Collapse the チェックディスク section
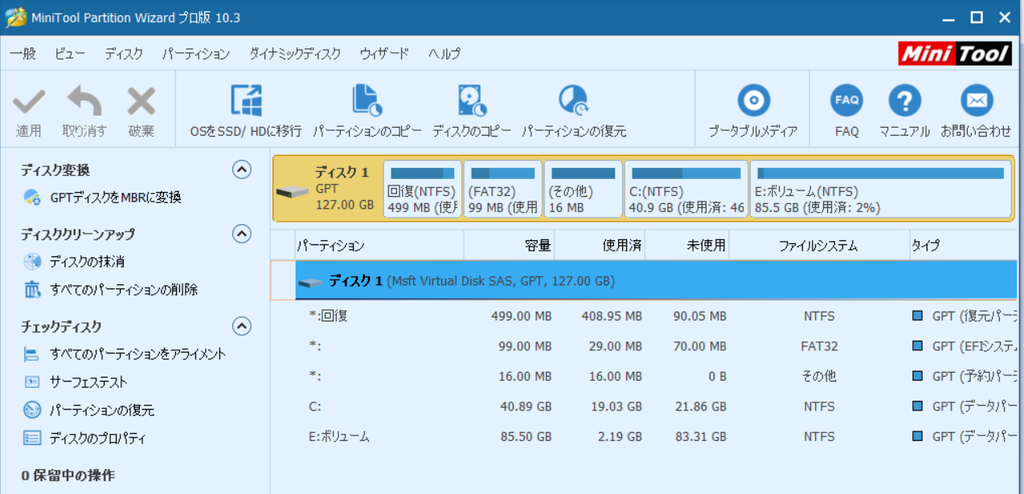 pyautogui.click(x=242, y=325)
